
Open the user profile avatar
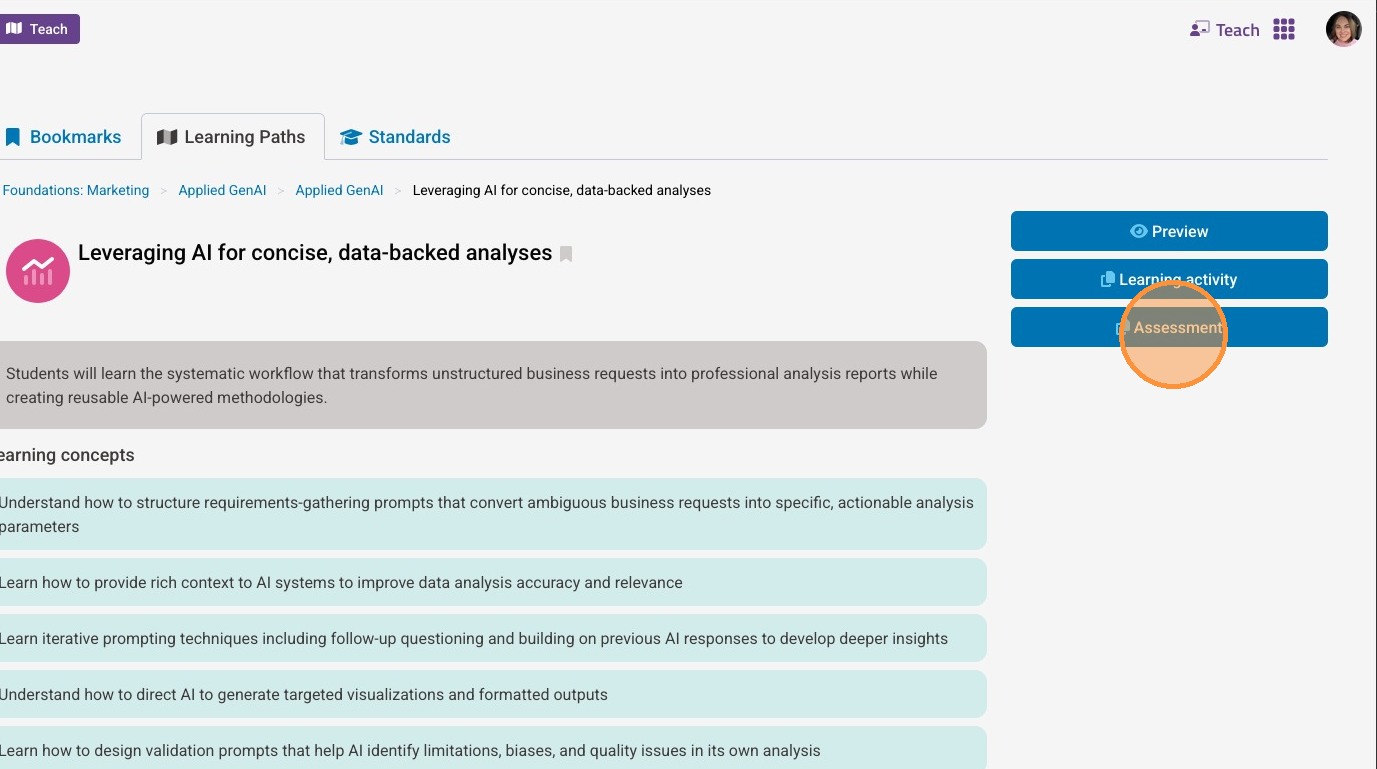coord(1343,30)
